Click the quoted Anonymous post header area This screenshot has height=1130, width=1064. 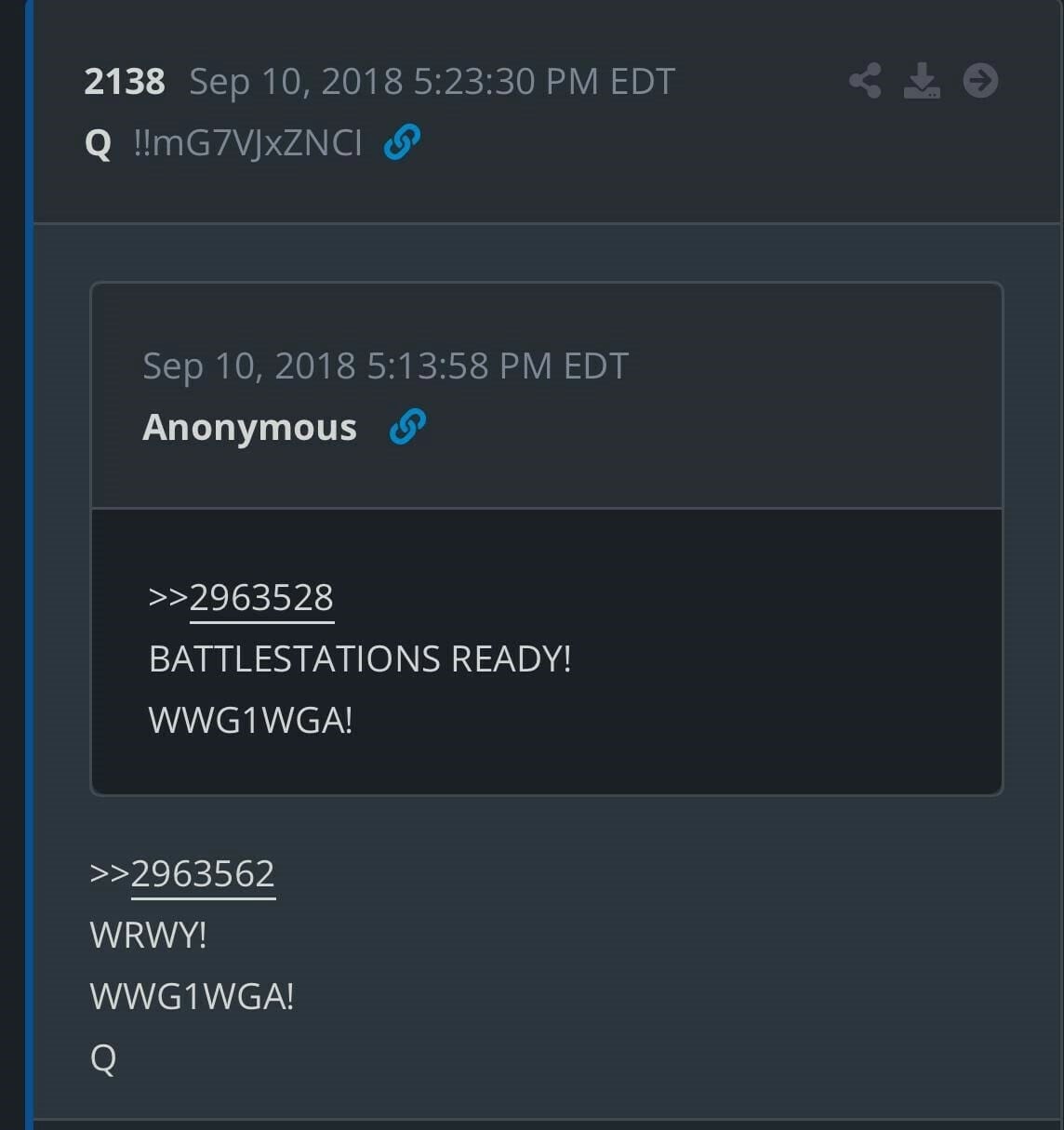[x=547, y=396]
